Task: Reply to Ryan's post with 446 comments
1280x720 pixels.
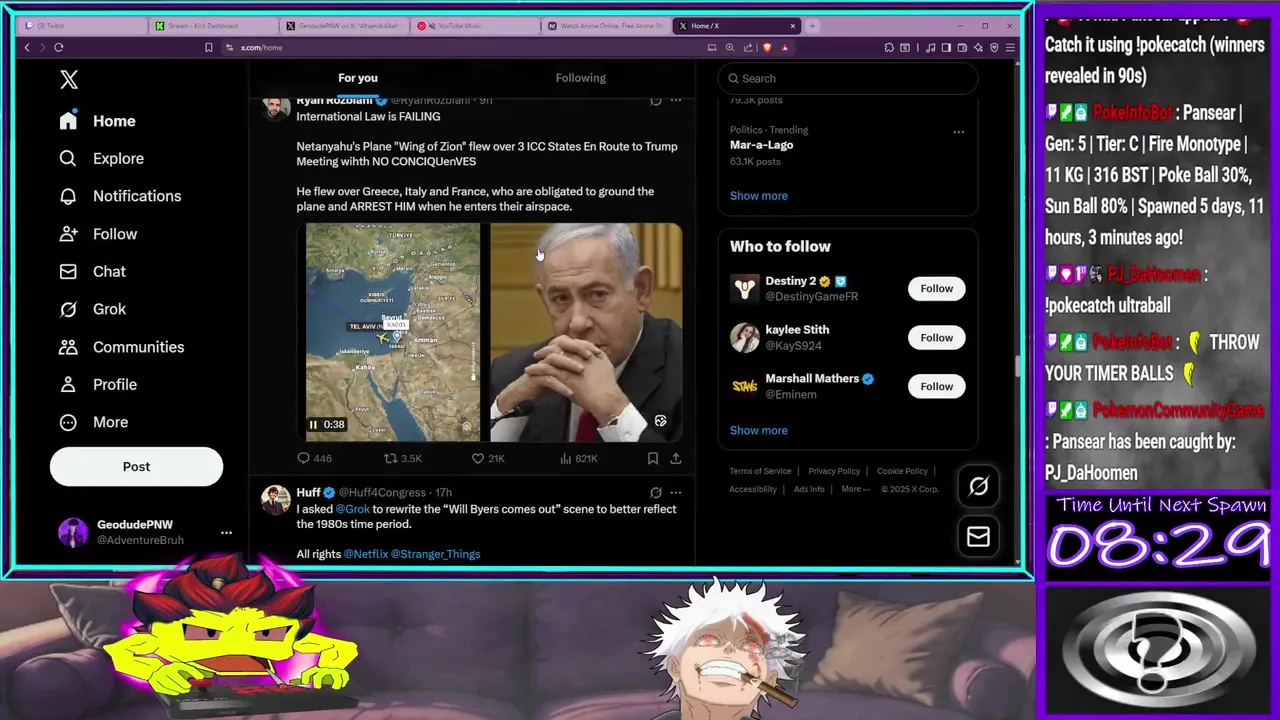Action: point(314,458)
